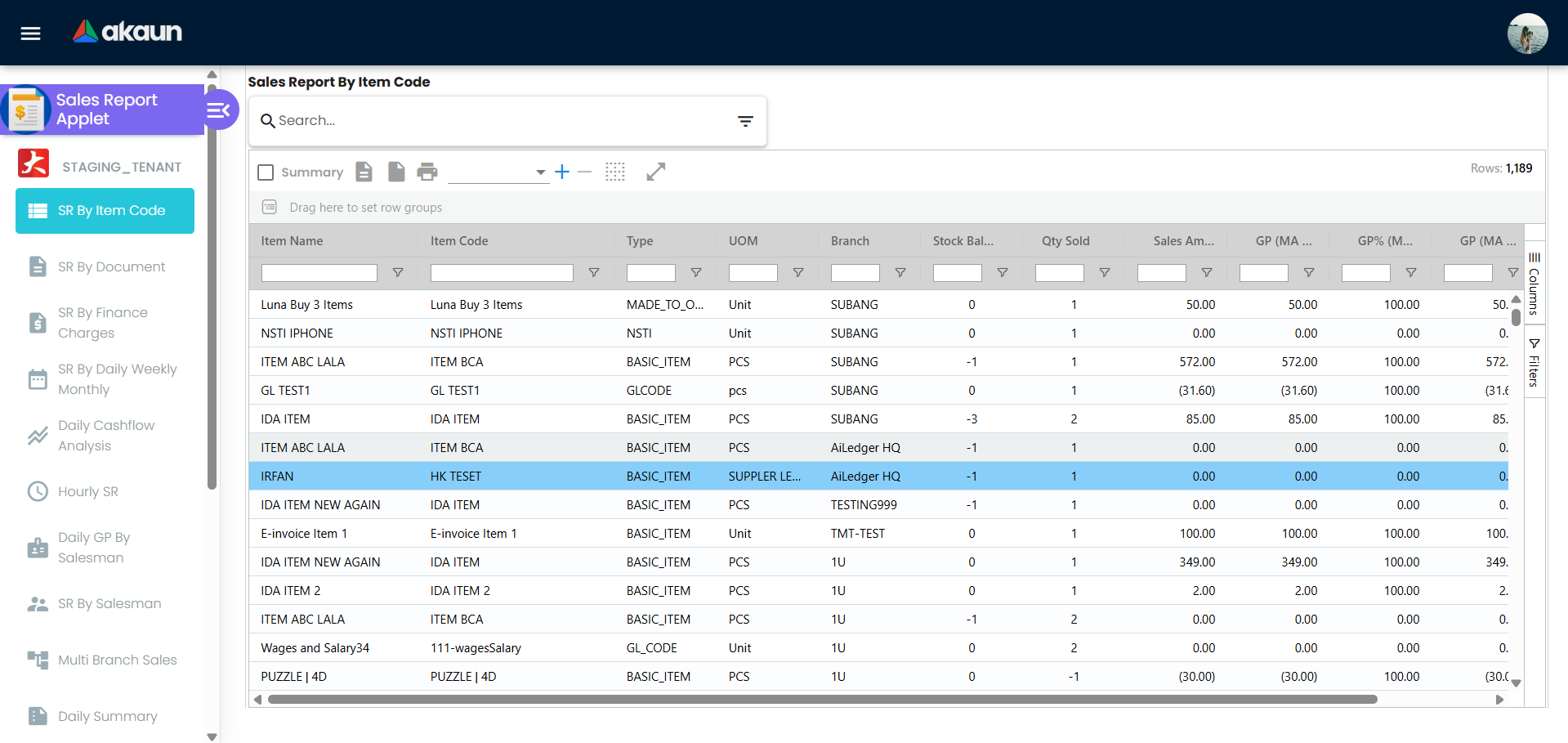
Task: Toggle the filter icon under Item Name column
Action: 398,273
